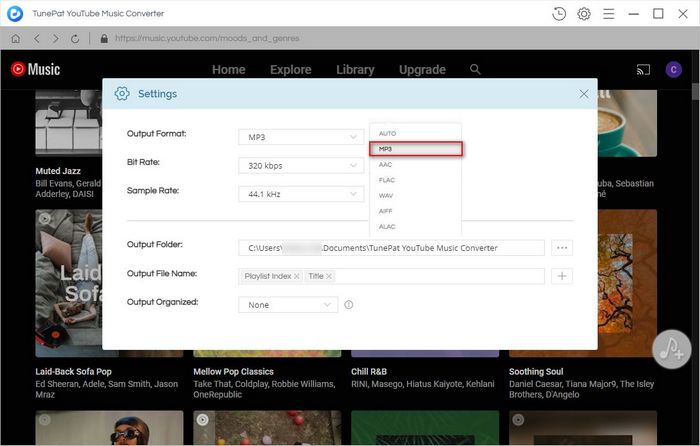700x446 pixels.
Task: Open the Library tab
Action: pyautogui.click(x=355, y=70)
